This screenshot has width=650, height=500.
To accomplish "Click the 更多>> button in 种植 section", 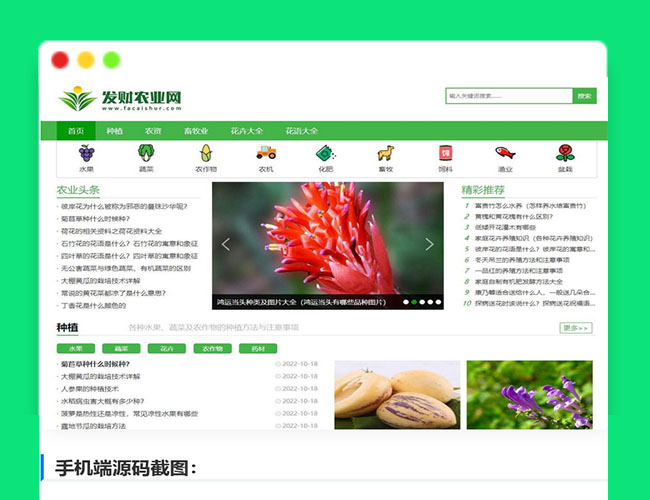I will [x=576, y=328].
